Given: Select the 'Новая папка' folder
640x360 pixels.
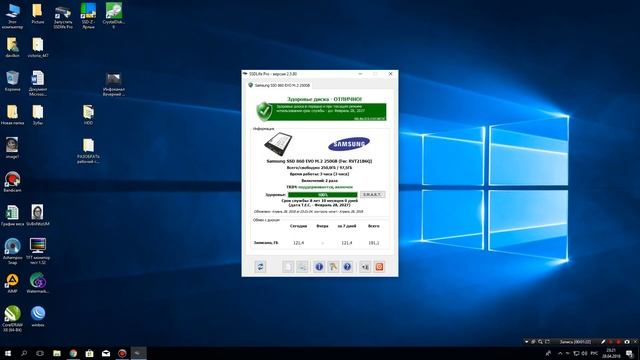Looking at the screenshot, I should (x=12, y=115).
